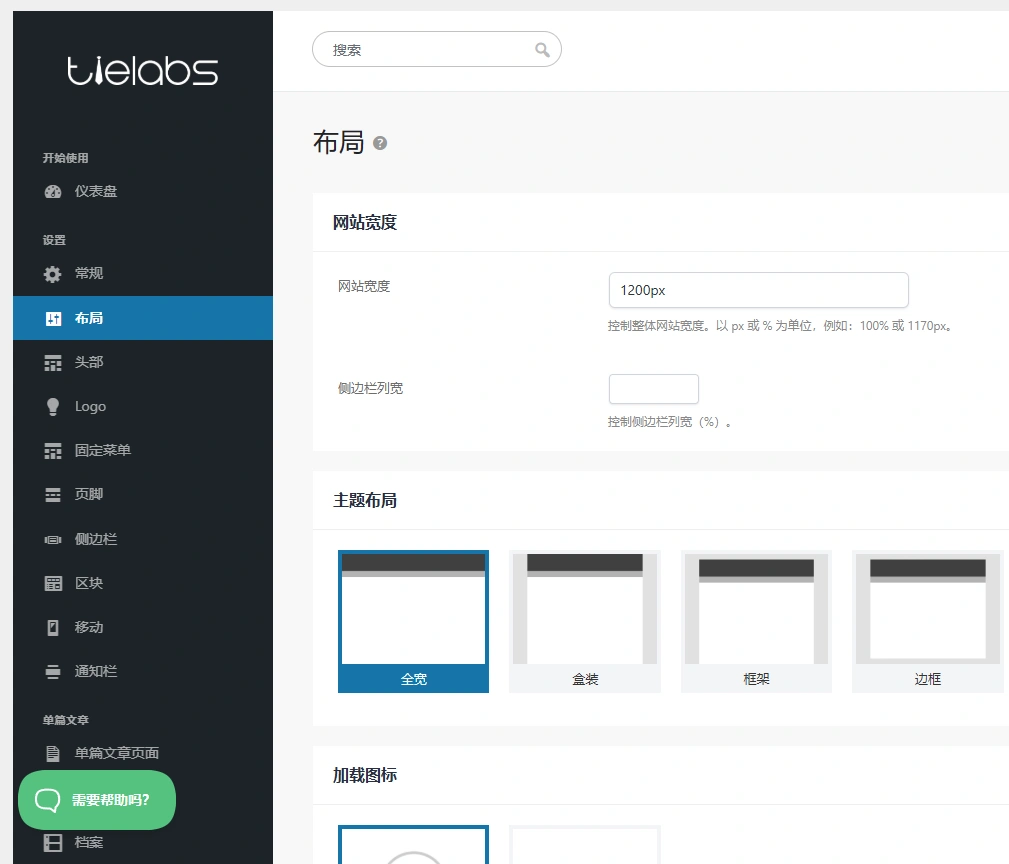1009x864 pixels.
Task: Click the 通知栏 notification bar icon
Action: [52, 671]
